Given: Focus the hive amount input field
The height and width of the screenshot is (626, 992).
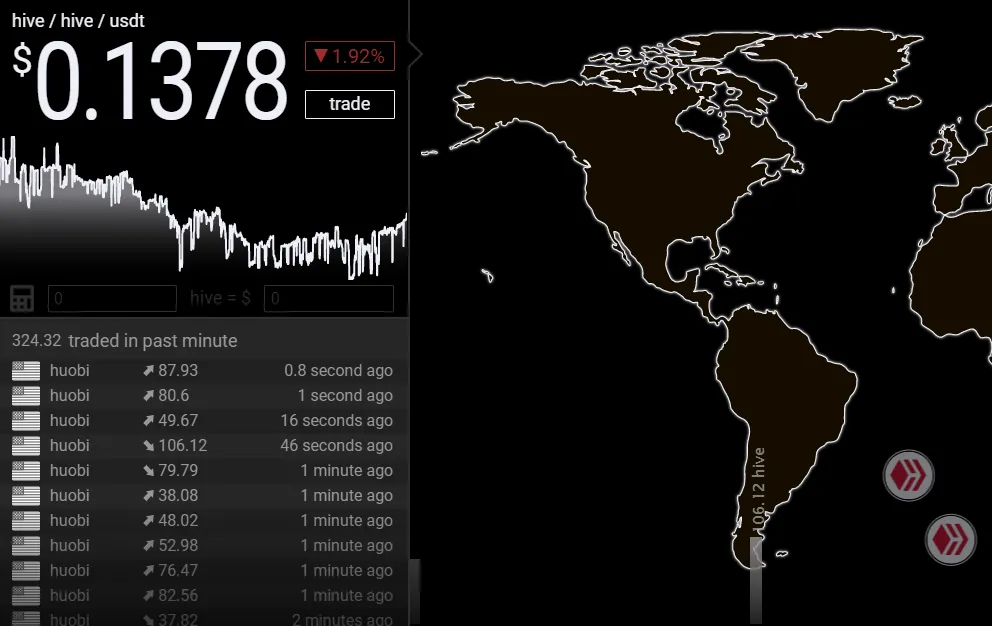Looking at the screenshot, I should click(x=112, y=299).
